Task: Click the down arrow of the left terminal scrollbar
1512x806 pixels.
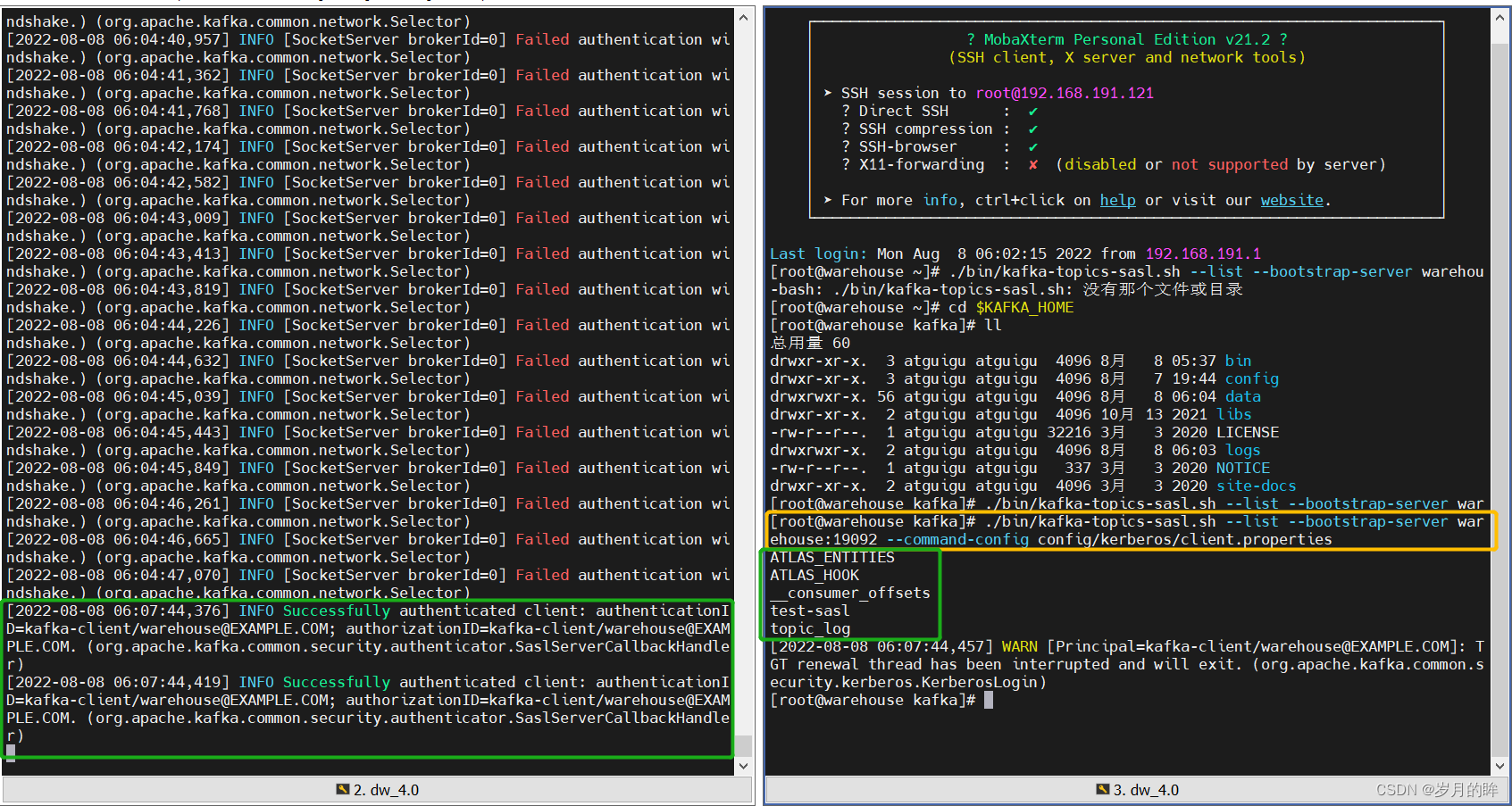Action: pyautogui.click(x=743, y=766)
